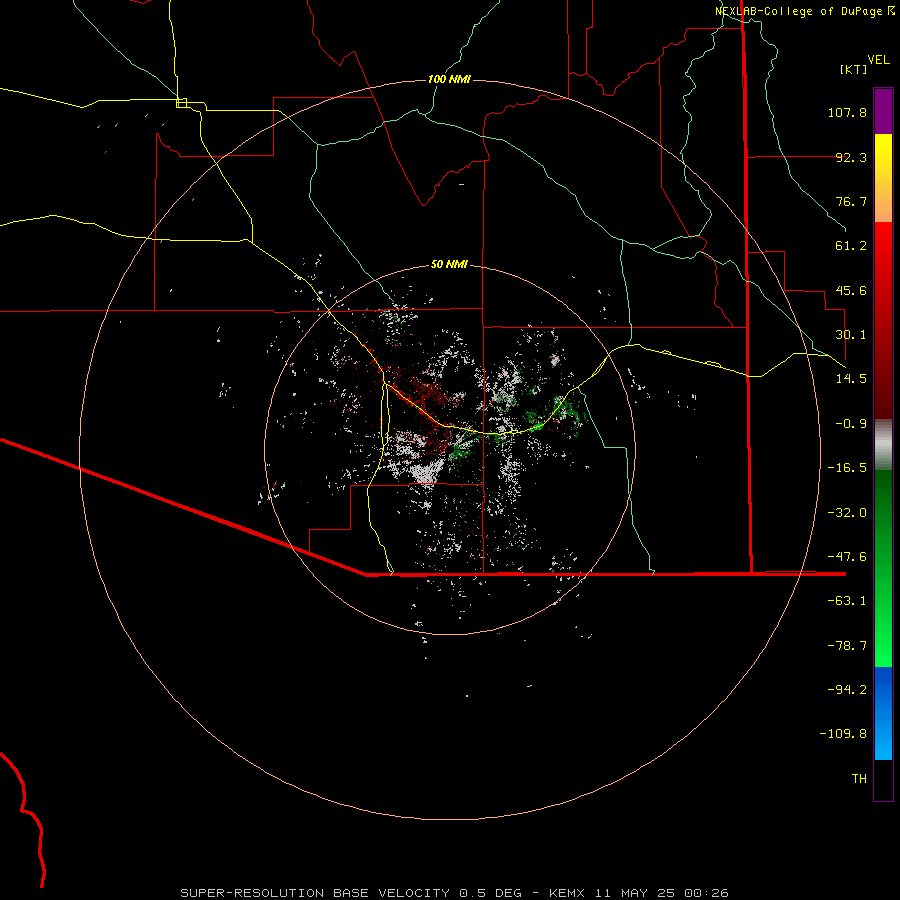
Task: Click the -47.6 velocity scale value
Action: coord(847,557)
